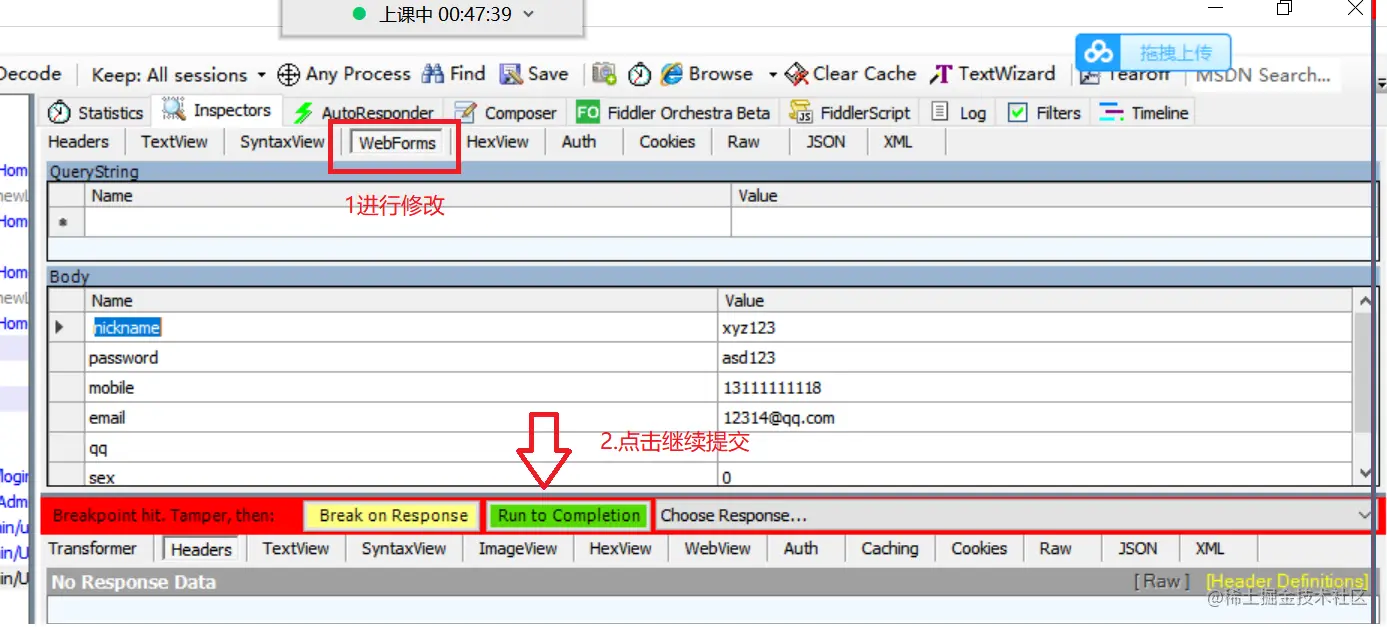Click the Clear Cache icon
The image size is (1387, 627).
pyautogui.click(x=797, y=74)
